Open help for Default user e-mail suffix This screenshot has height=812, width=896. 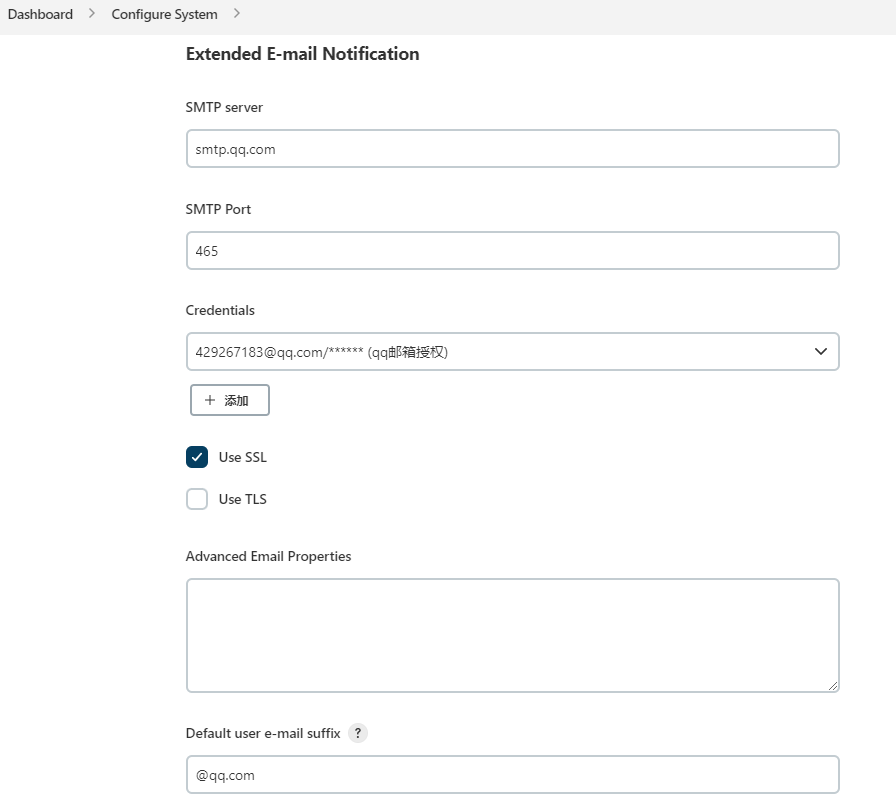358,733
